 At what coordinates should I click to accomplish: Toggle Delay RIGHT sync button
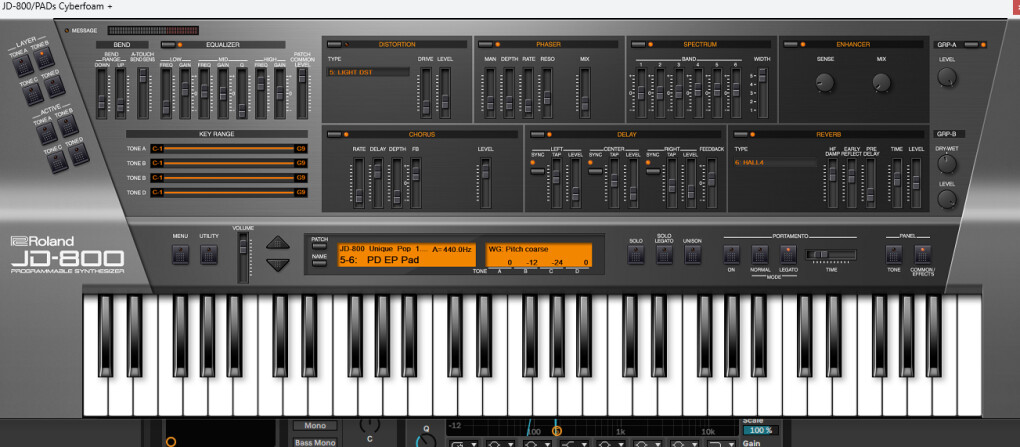652,171
